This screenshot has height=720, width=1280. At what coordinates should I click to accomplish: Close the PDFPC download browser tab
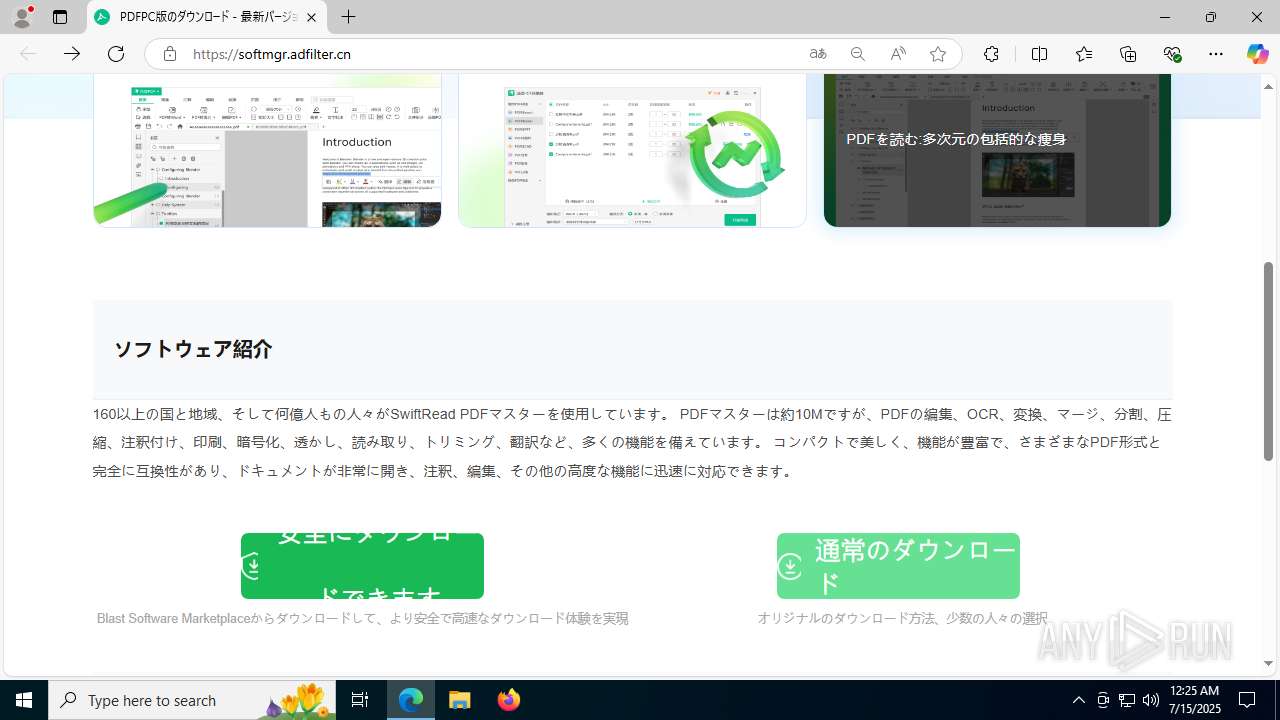click(x=312, y=17)
